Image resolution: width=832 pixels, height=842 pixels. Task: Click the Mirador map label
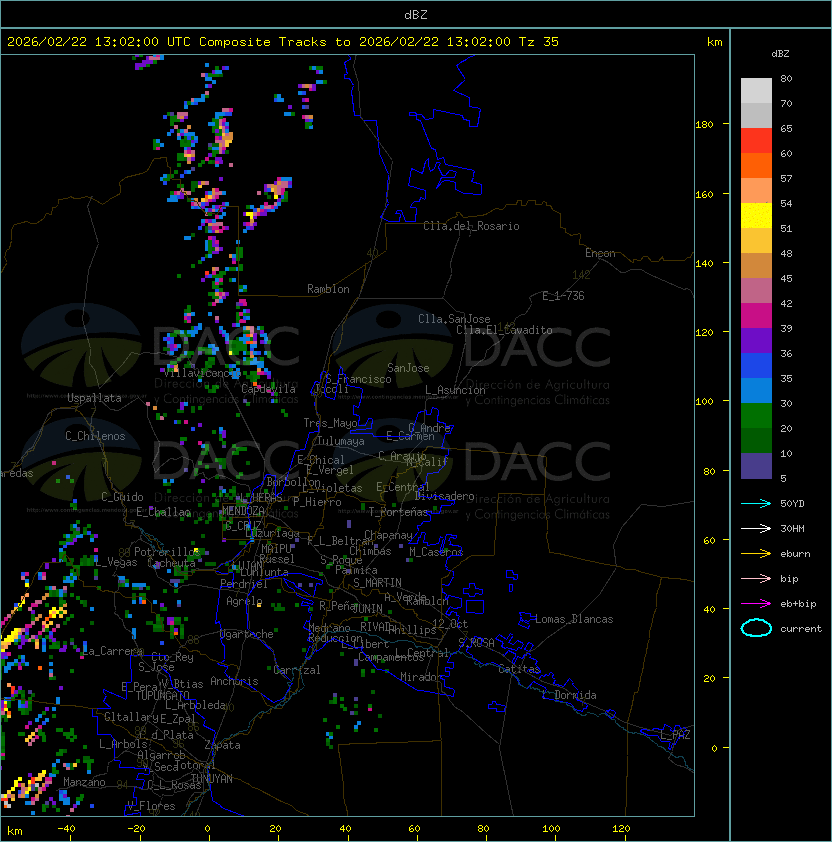point(422,677)
